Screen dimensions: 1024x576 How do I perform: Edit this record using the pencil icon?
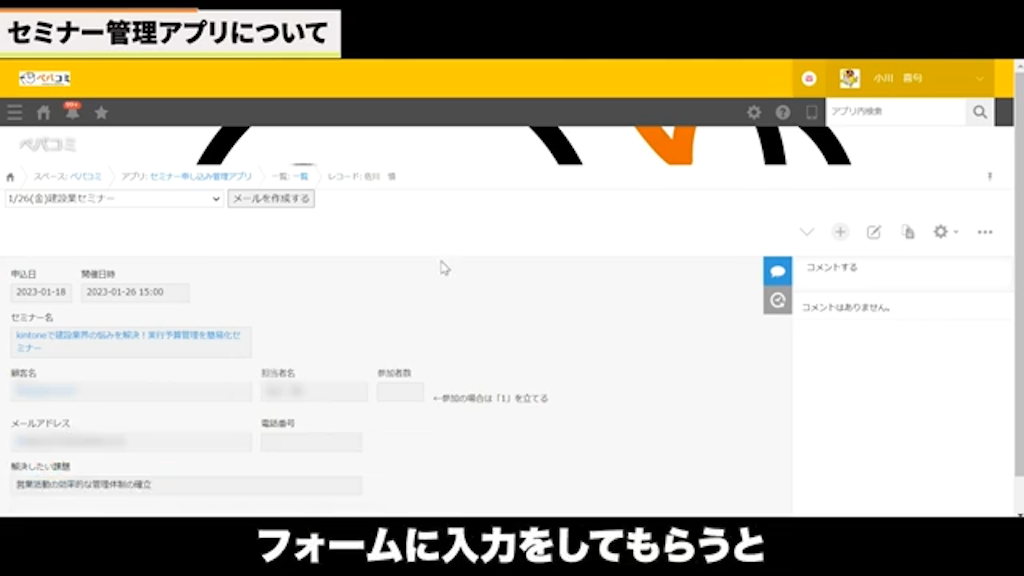click(873, 231)
